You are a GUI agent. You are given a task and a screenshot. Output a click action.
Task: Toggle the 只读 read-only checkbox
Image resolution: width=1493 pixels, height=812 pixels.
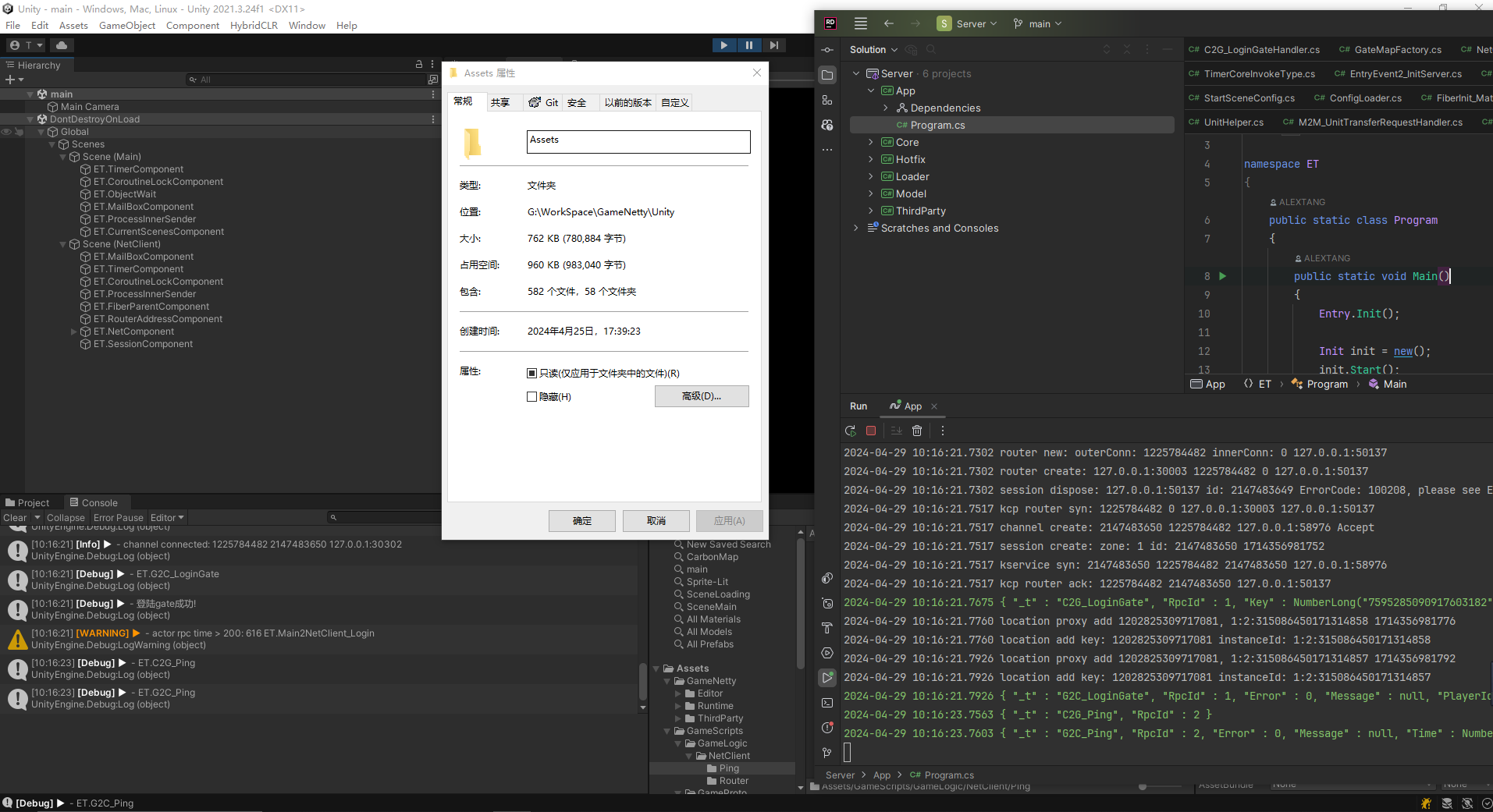point(531,374)
